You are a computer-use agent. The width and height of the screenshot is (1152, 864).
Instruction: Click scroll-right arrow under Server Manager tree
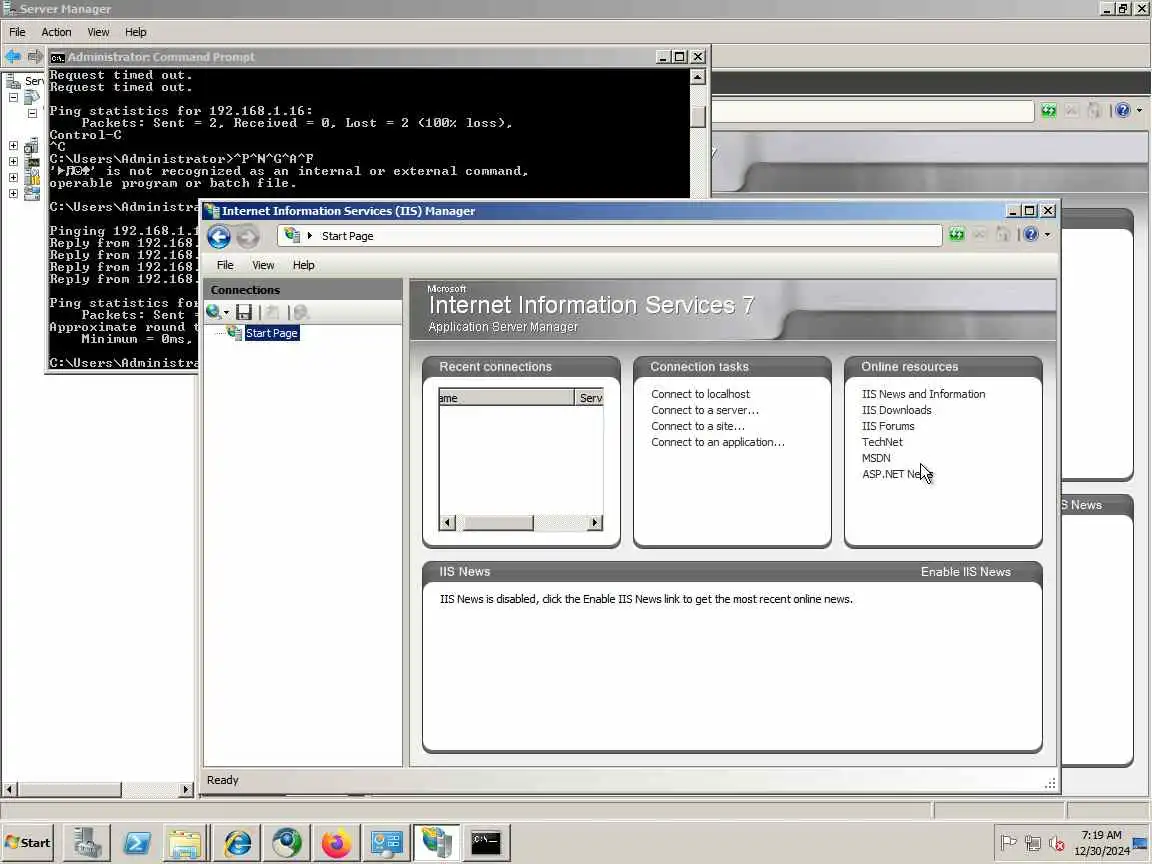(x=186, y=790)
